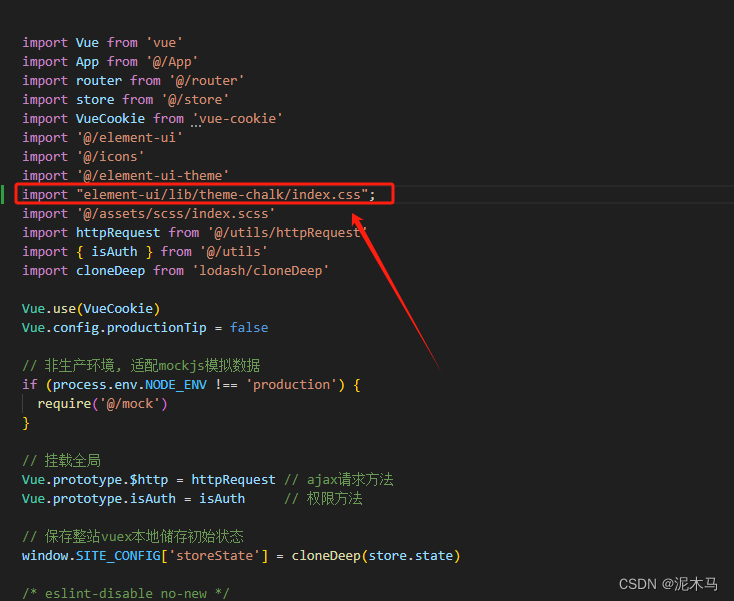Click the comment mentioning vuex本地储存
The image size is (734, 601).
click(132, 536)
